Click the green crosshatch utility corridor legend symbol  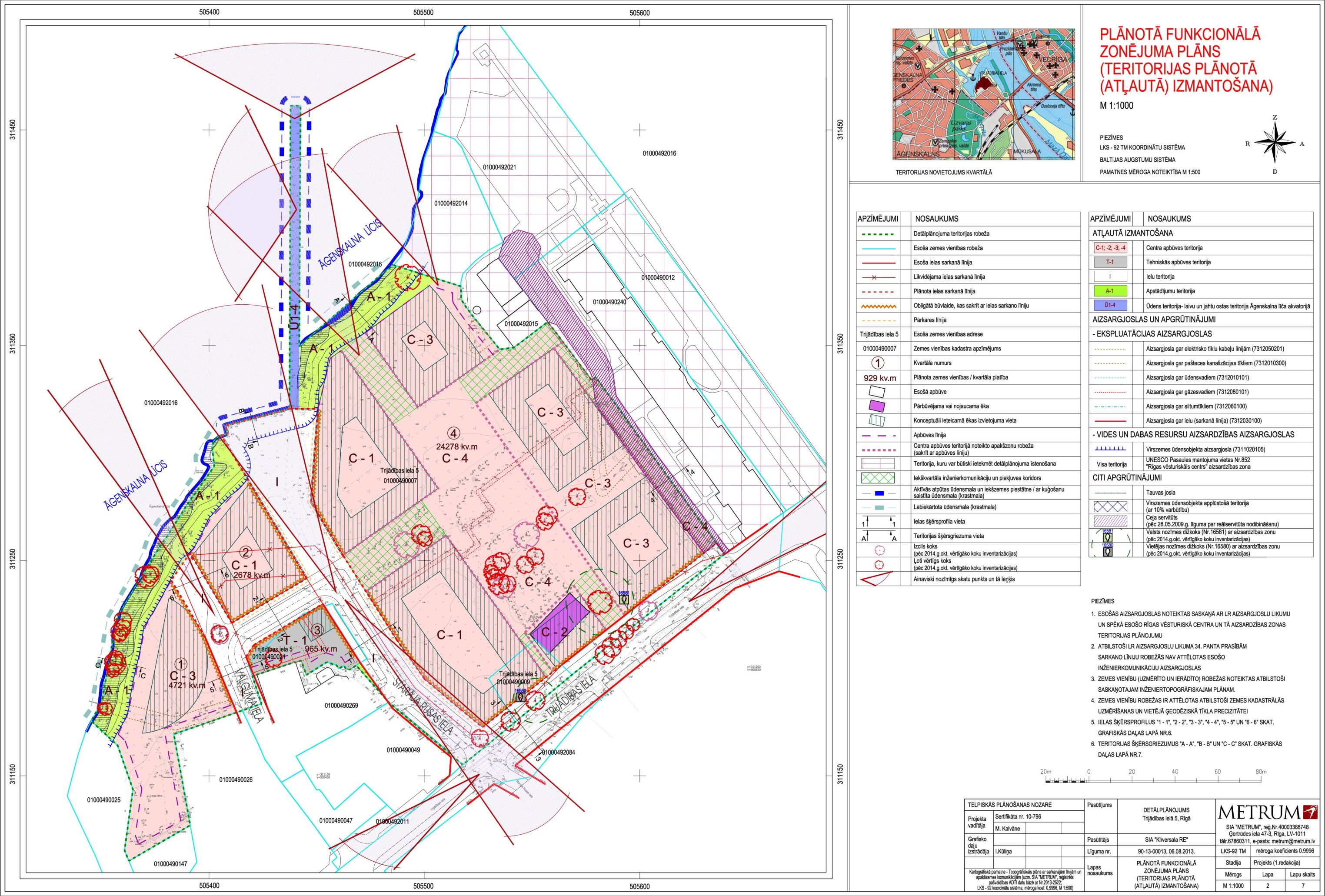878,478
